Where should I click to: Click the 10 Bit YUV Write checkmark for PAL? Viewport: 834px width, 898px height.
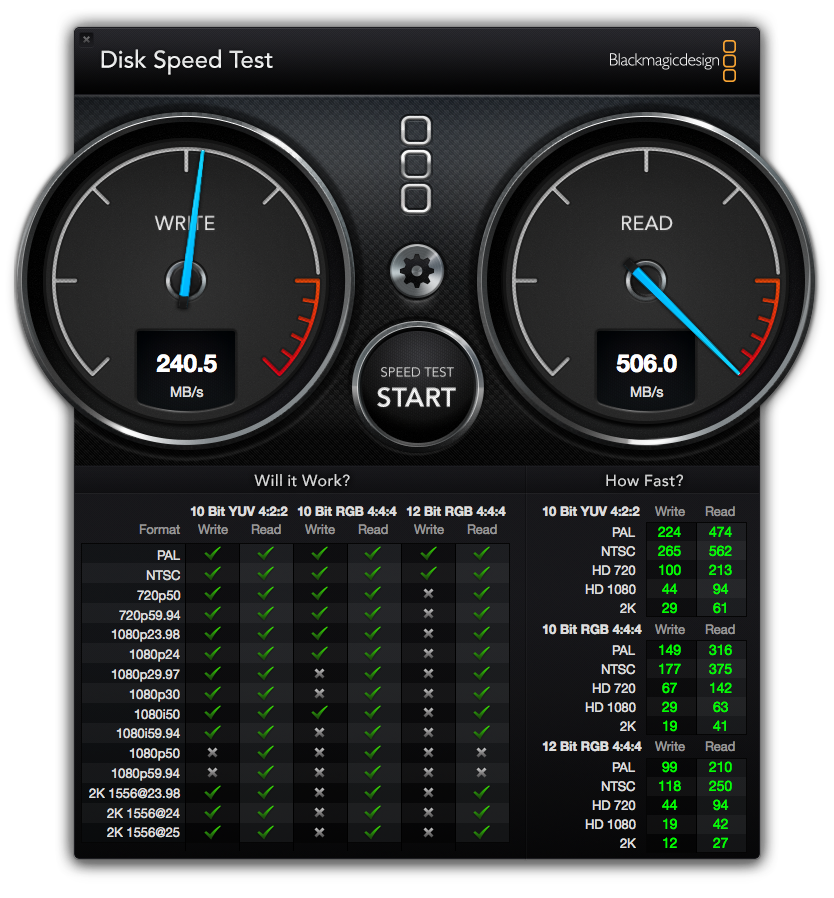point(213,553)
